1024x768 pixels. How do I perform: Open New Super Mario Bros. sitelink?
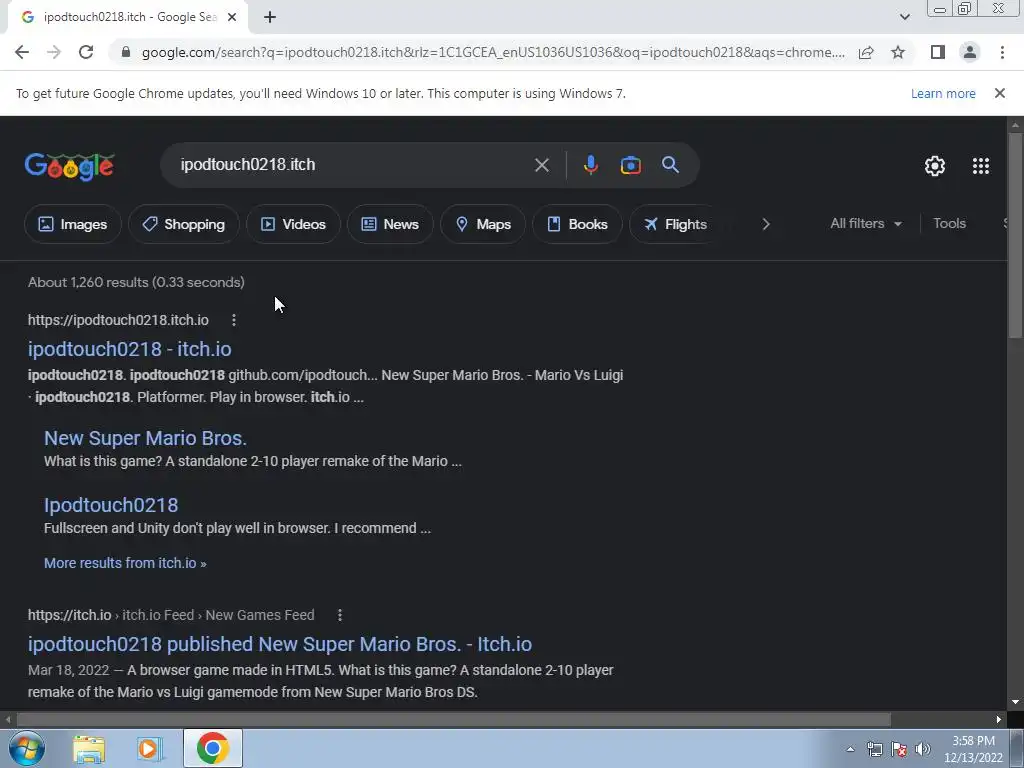(145, 438)
